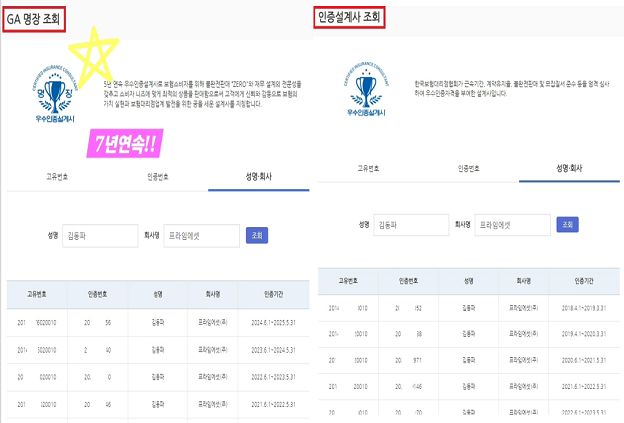Click company name in the 2023.6.1~2024.5.31 row

tap(213, 350)
